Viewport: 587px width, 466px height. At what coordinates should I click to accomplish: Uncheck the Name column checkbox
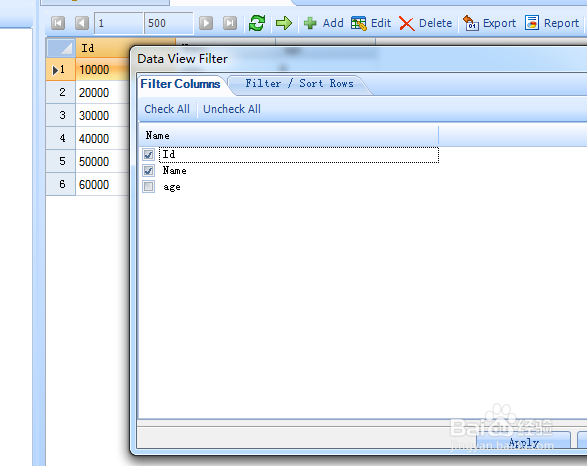tap(149, 171)
